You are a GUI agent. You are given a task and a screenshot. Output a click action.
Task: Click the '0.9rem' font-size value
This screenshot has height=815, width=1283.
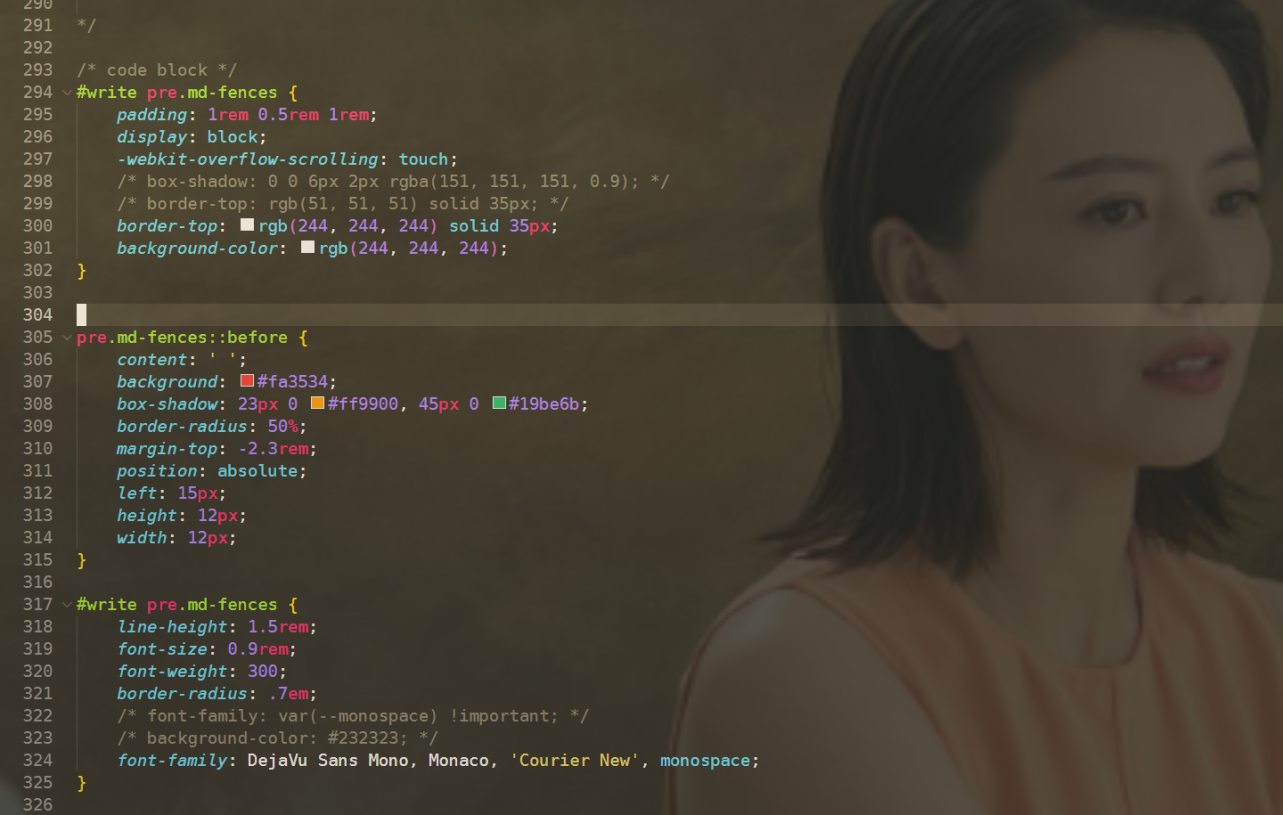point(257,648)
